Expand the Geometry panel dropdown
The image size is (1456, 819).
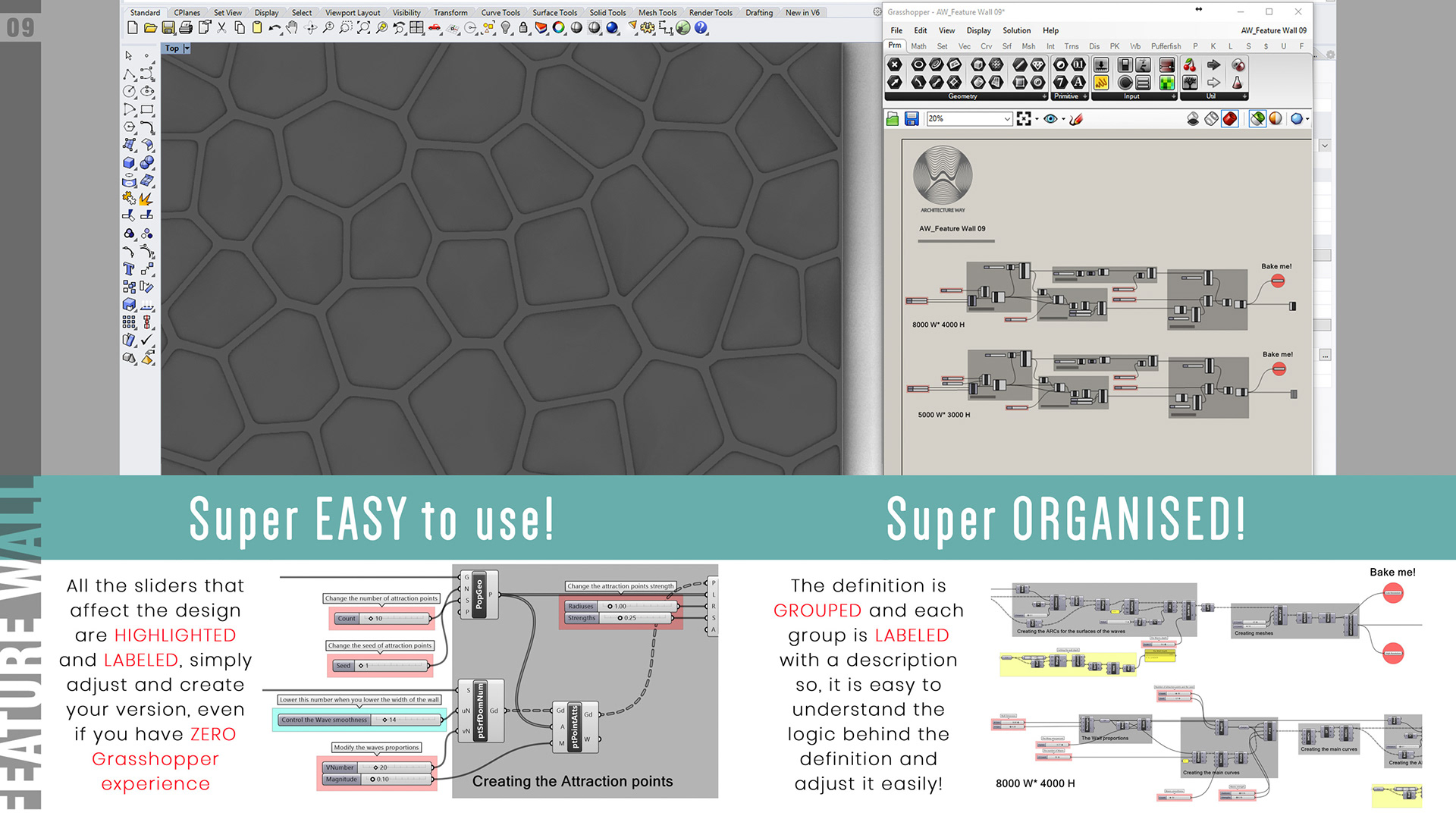coord(1044,96)
